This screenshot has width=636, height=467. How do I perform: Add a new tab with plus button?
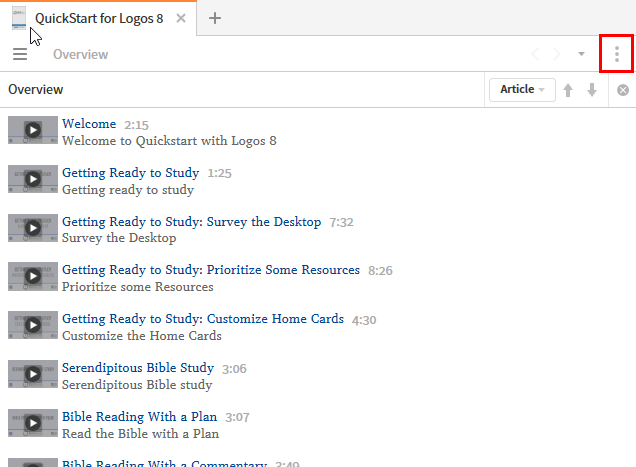(215, 18)
